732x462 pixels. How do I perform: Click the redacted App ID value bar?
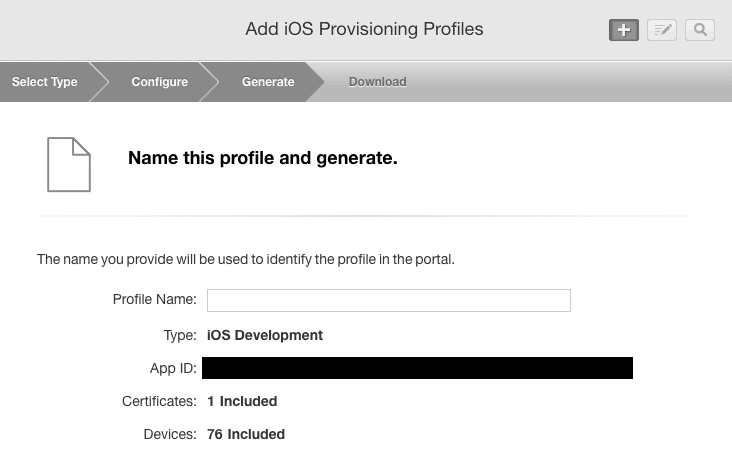click(417, 368)
